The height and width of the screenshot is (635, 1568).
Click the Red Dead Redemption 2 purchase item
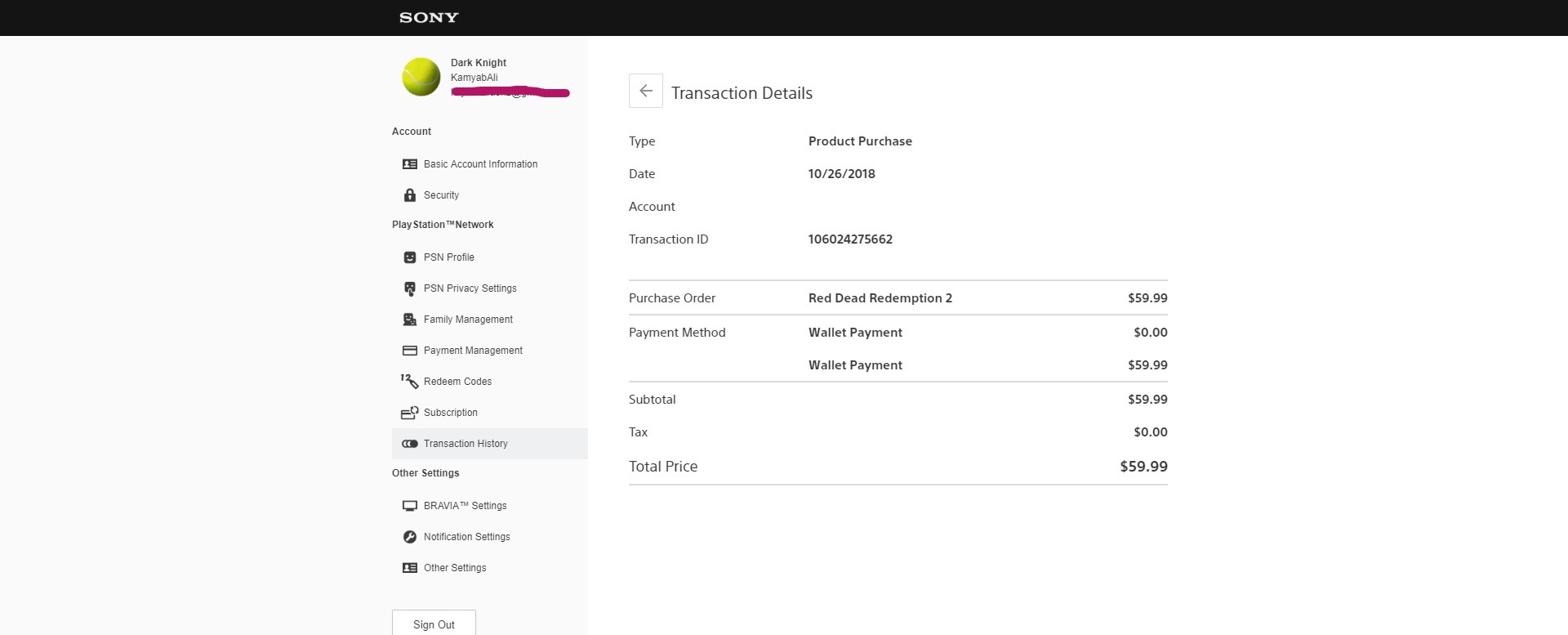(880, 298)
